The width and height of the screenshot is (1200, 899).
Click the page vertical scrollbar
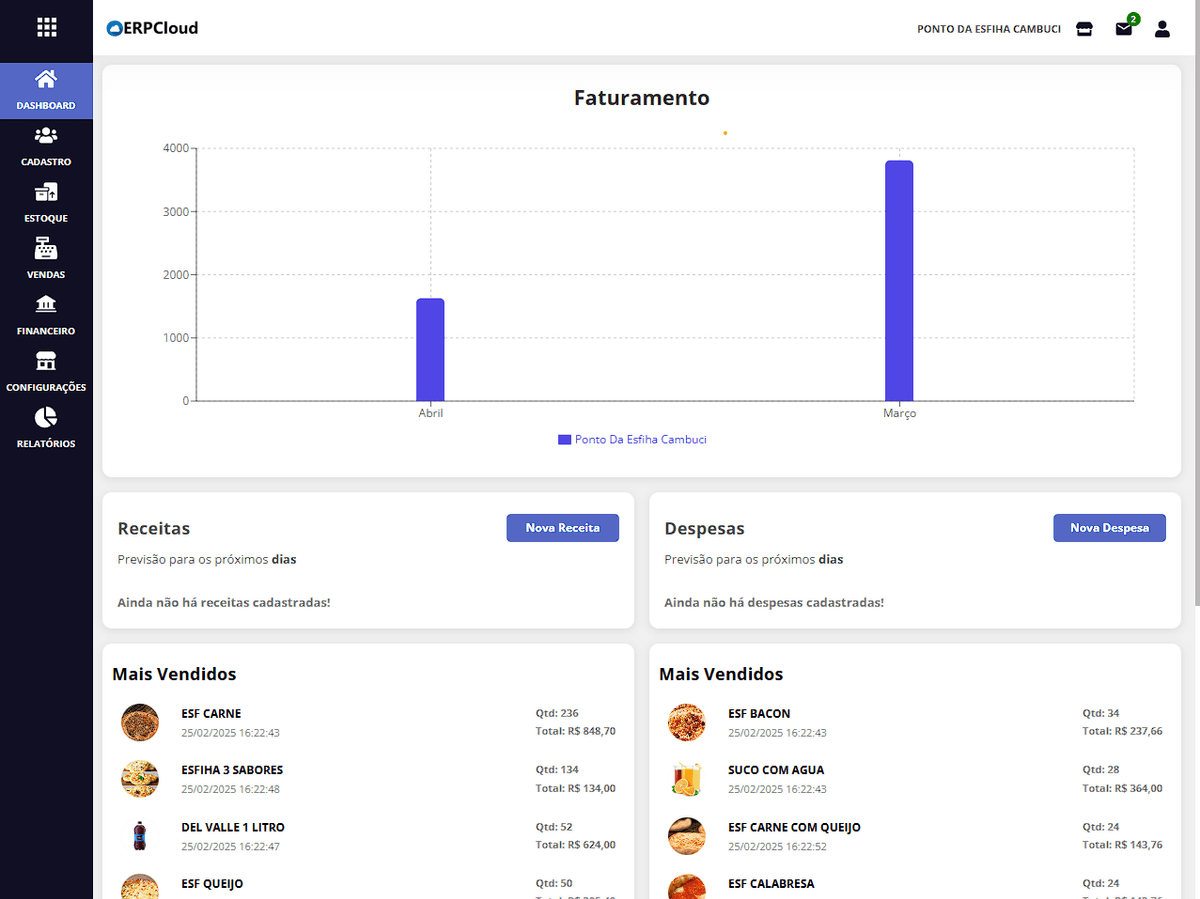click(x=1194, y=330)
